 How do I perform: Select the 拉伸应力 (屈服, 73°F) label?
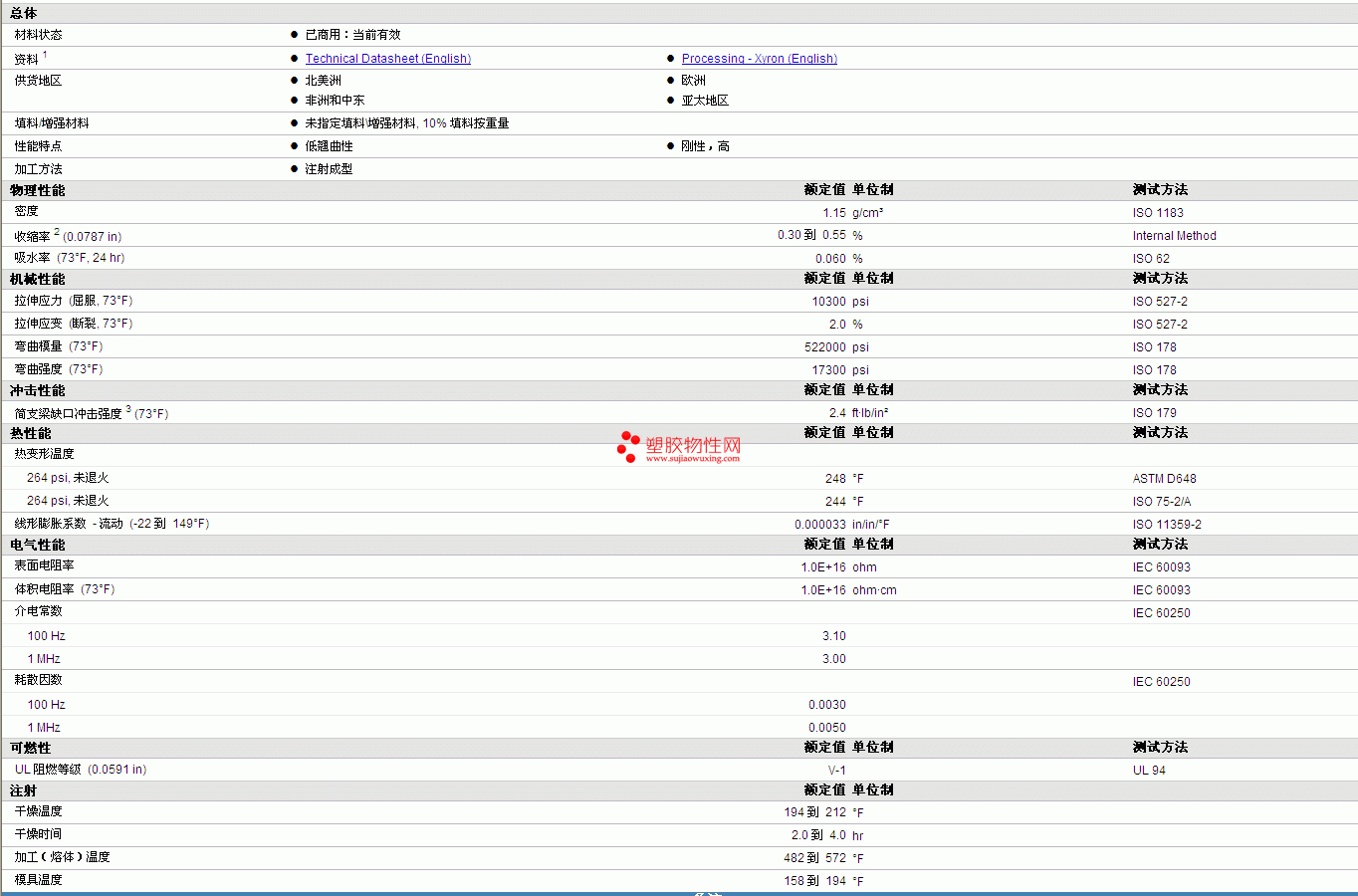74,301
